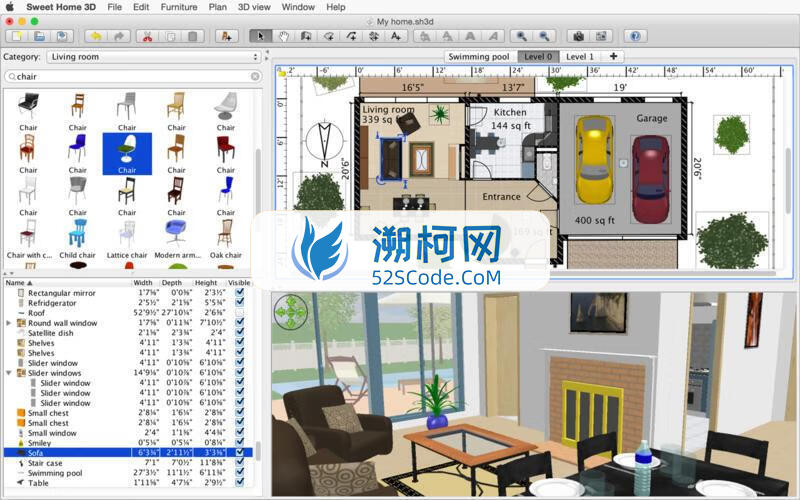Toggle visibility checkbox for Sofa row

tap(239, 453)
